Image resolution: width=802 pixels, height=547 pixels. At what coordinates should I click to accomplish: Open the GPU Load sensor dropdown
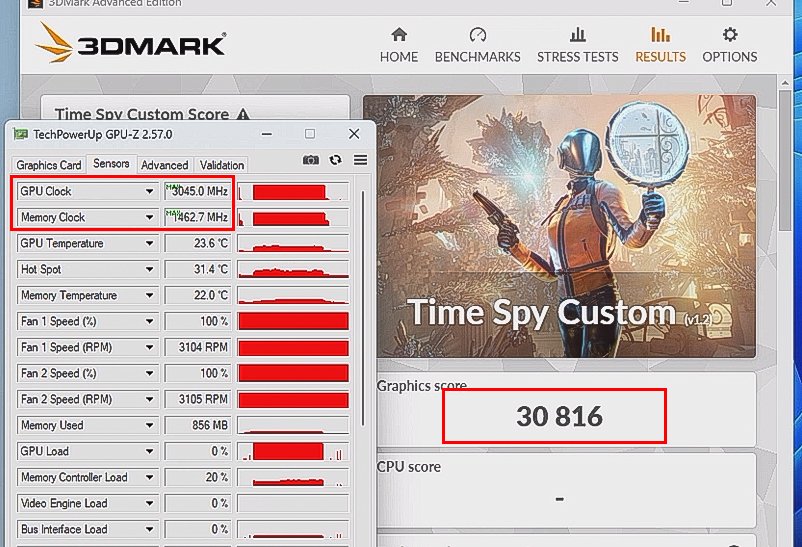149,452
